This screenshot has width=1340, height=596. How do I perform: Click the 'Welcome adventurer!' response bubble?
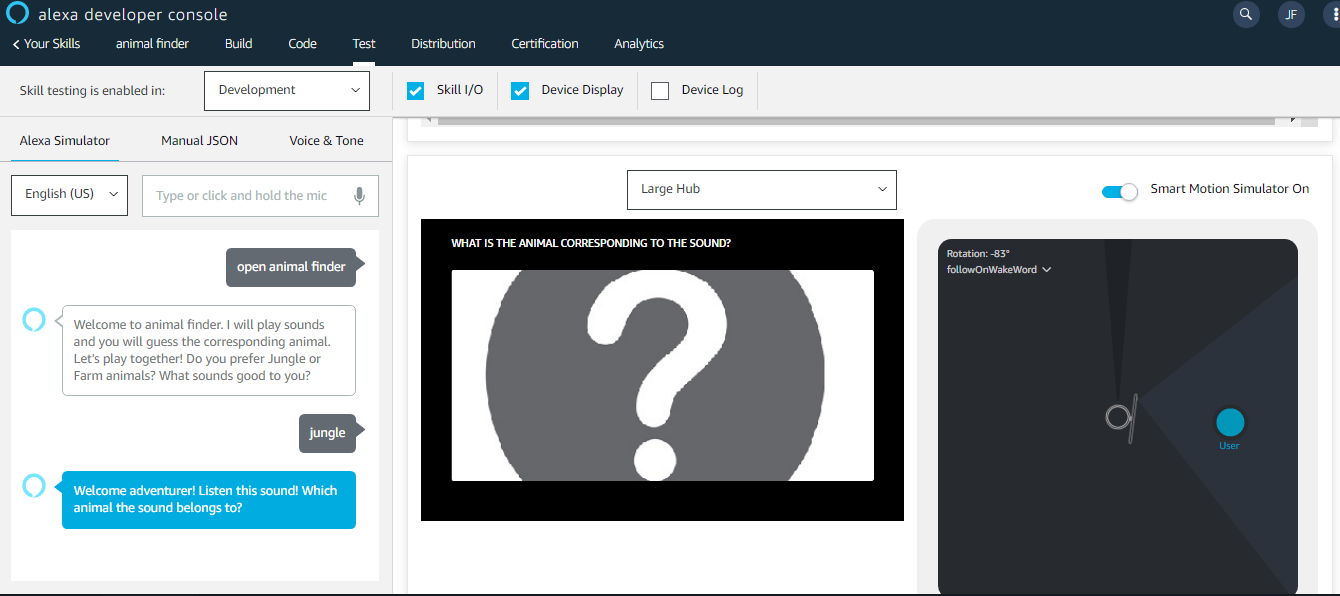click(x=209, y=500)
